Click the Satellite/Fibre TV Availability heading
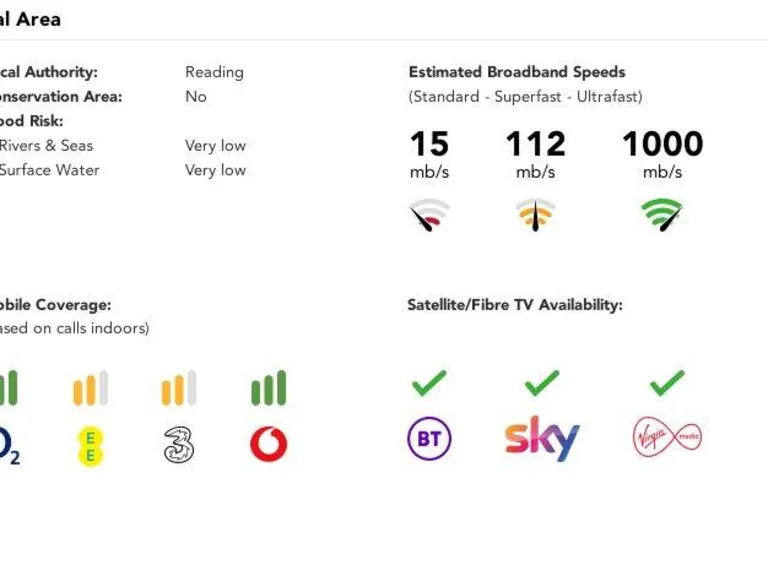The image size is (768, 576). tap(514, 305)
